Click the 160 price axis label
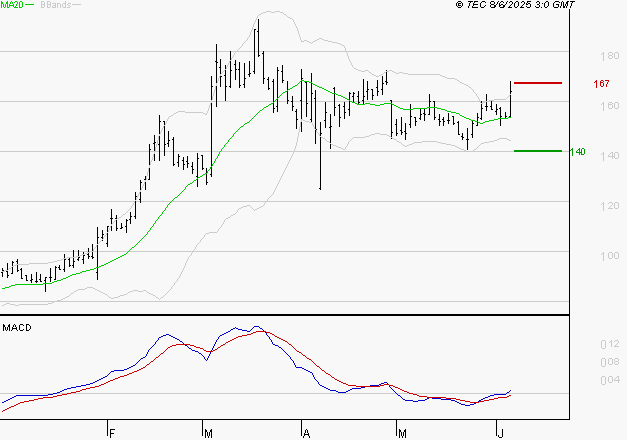Image resolution: width=627 pixels, height=440 pixels. click(610, 106)
